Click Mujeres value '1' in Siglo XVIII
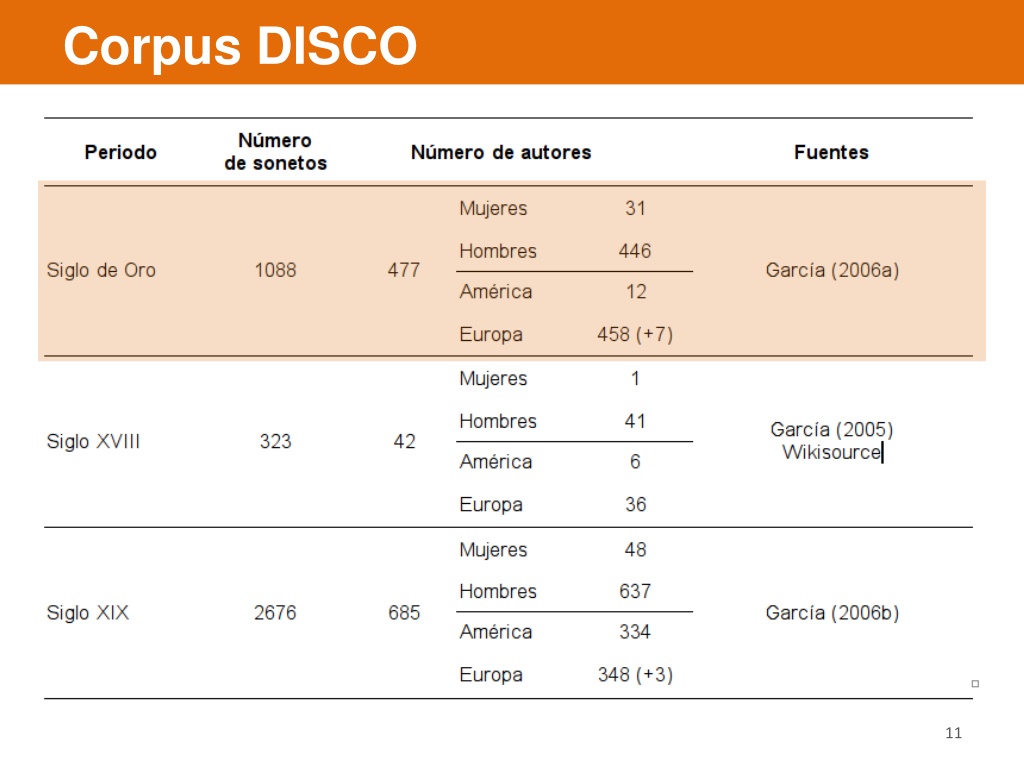 click(x=635, y=379)
